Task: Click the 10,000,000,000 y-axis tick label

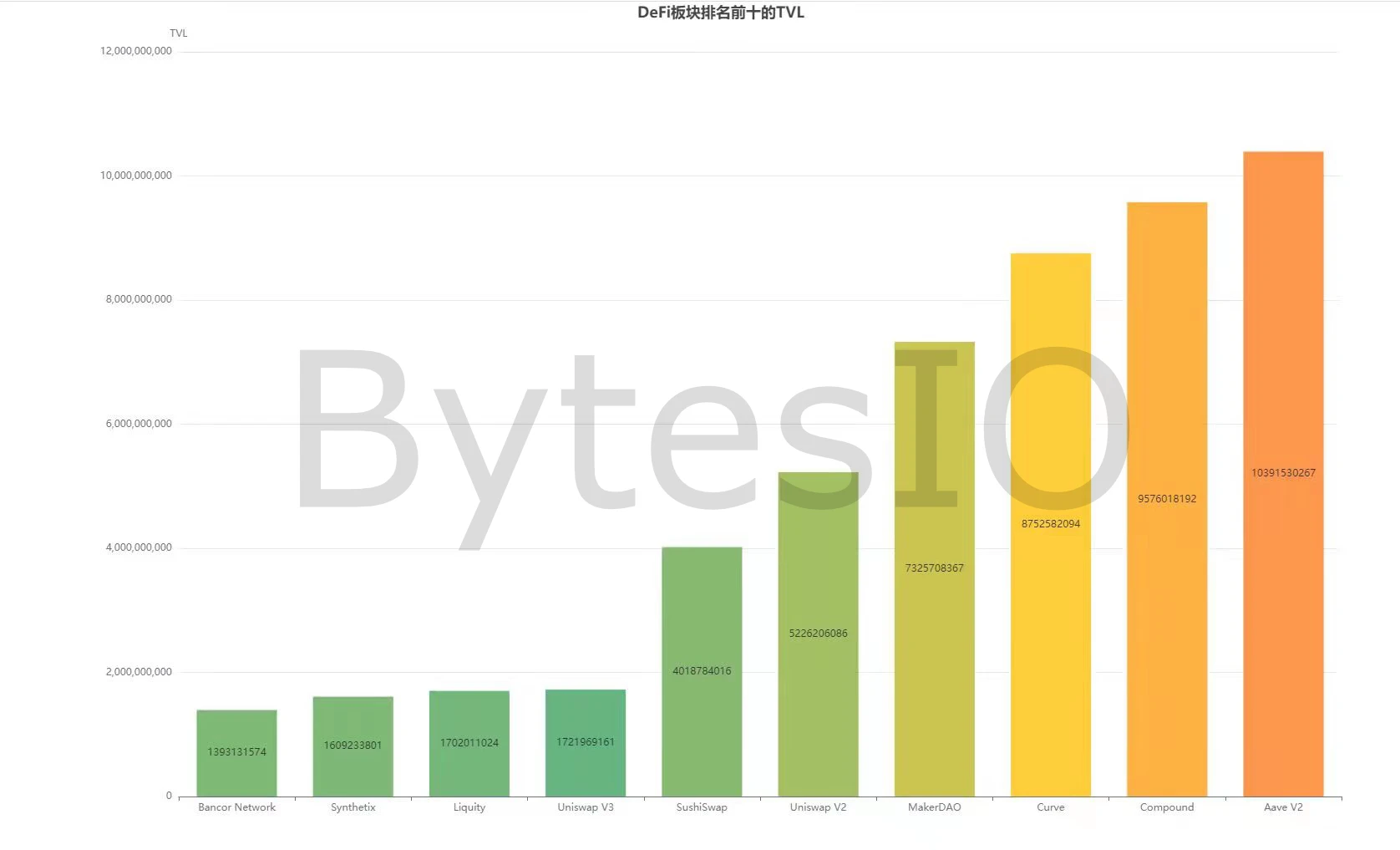Action: coord(136,176)
